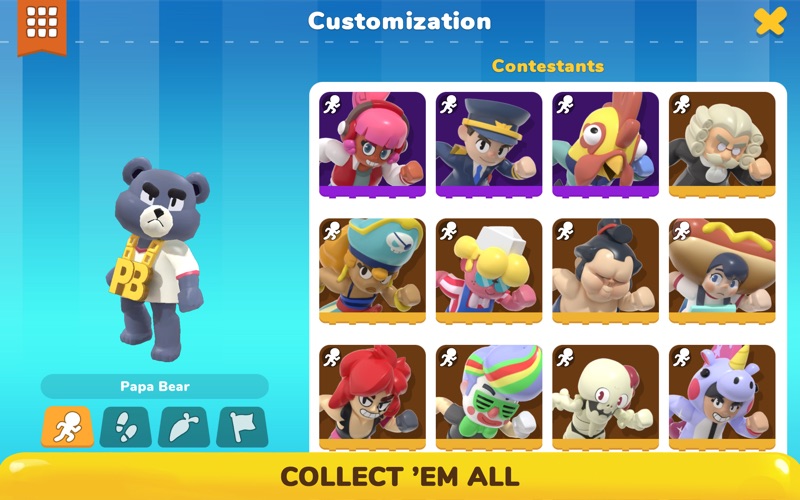Viewport: 800px width, 500px height.
Task: Select the pink candy chef contestant
Action: [489, 271]
